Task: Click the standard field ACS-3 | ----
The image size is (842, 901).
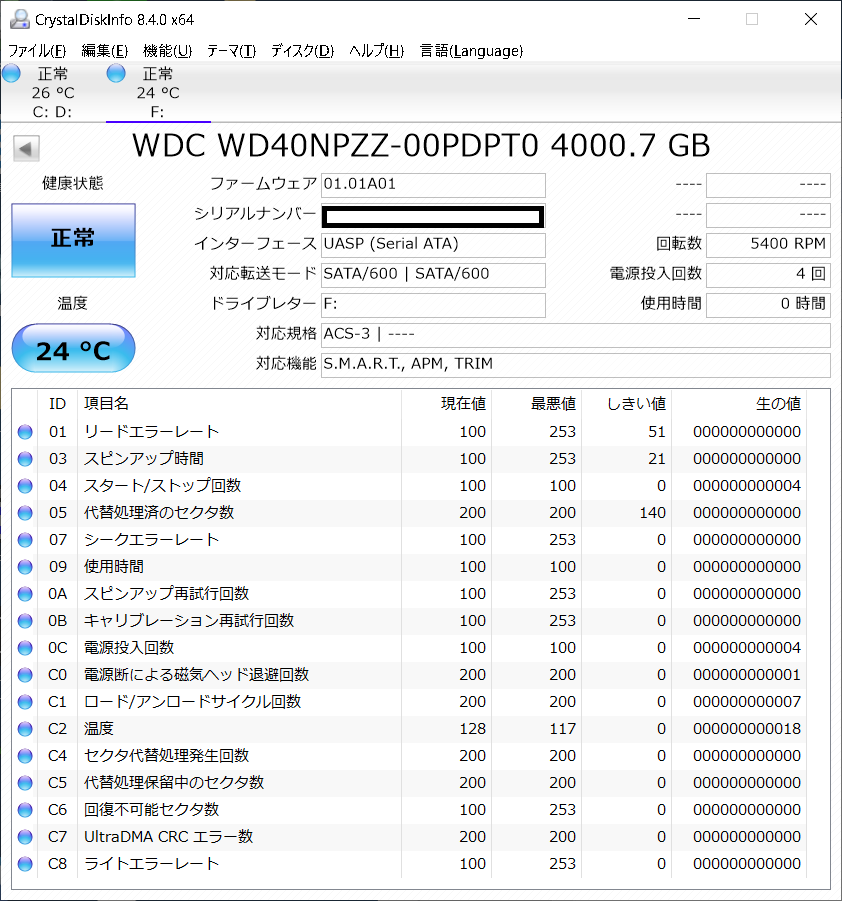Action: [x=575, y=334]
